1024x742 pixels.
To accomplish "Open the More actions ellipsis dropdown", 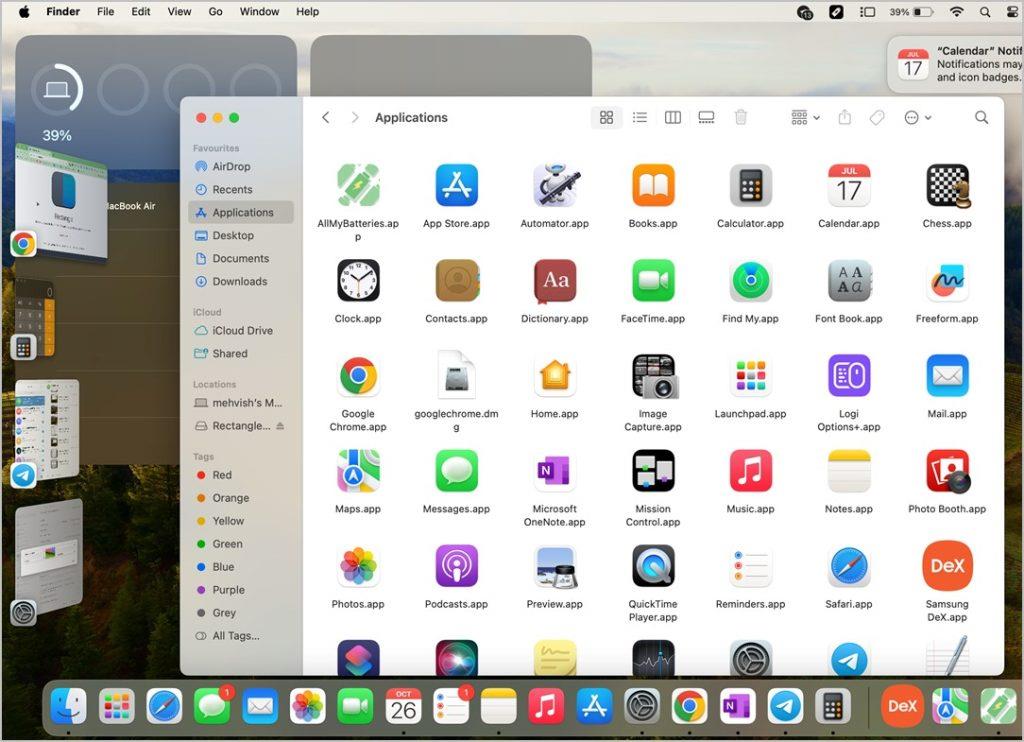I will [918, 118].
